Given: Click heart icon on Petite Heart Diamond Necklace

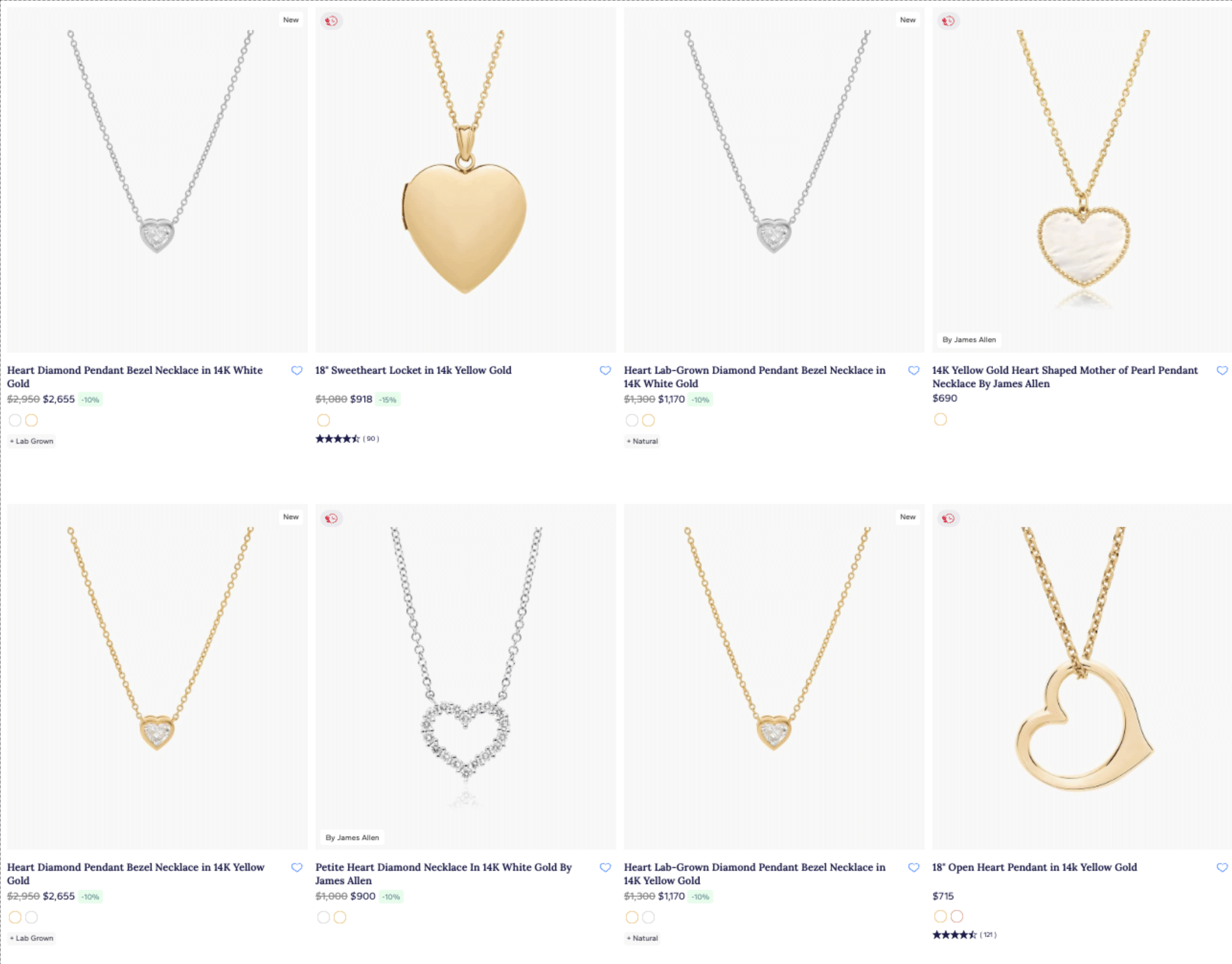Looking at the screenshot, I should pos(606,868).
